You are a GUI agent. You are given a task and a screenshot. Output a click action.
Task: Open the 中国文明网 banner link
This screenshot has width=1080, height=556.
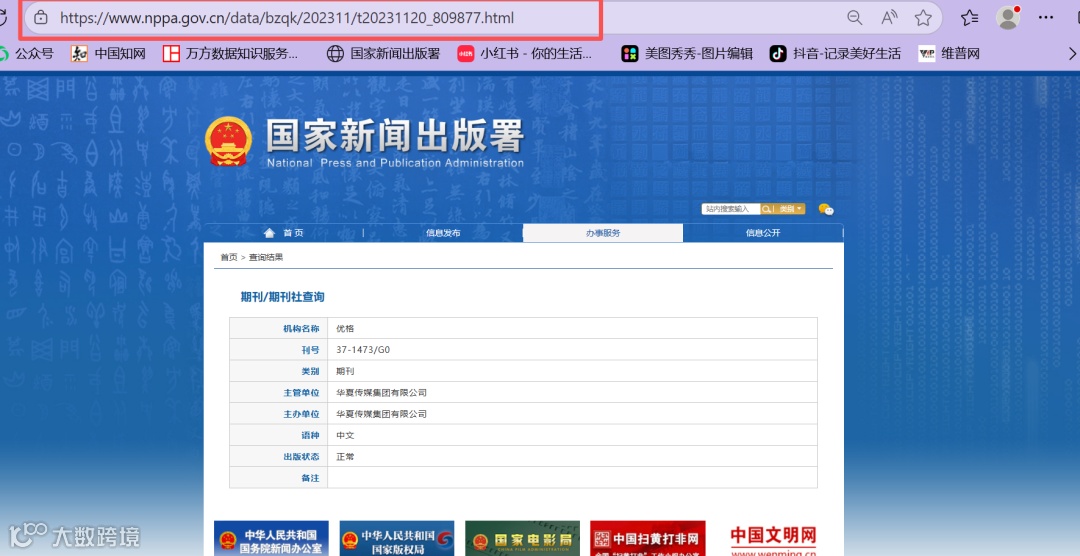773,539
